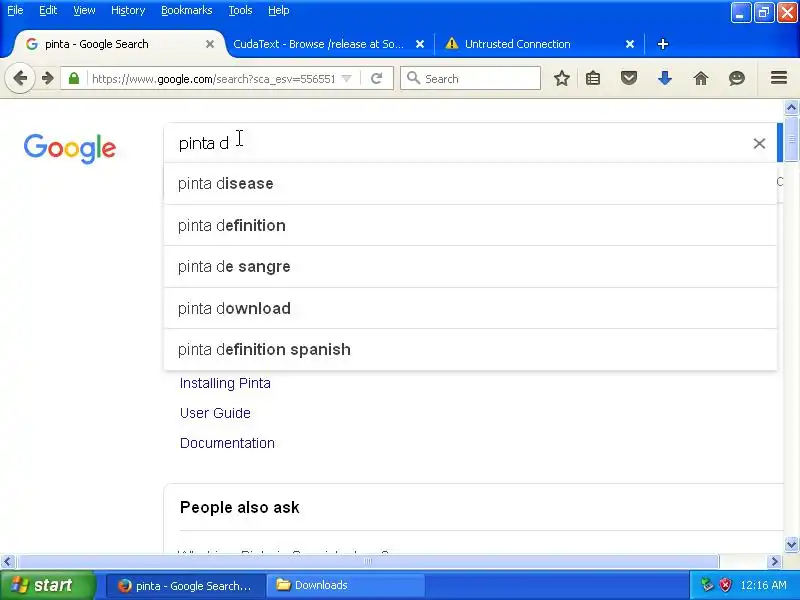Open the Documentation link
800x600 pixels.
[227, 443]
